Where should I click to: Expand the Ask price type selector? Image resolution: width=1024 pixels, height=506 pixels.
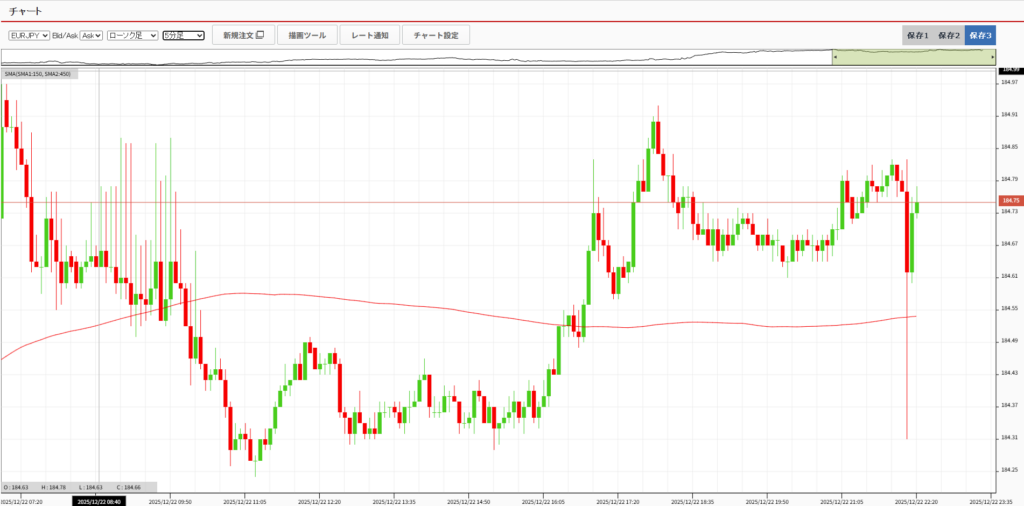(91, 35)
